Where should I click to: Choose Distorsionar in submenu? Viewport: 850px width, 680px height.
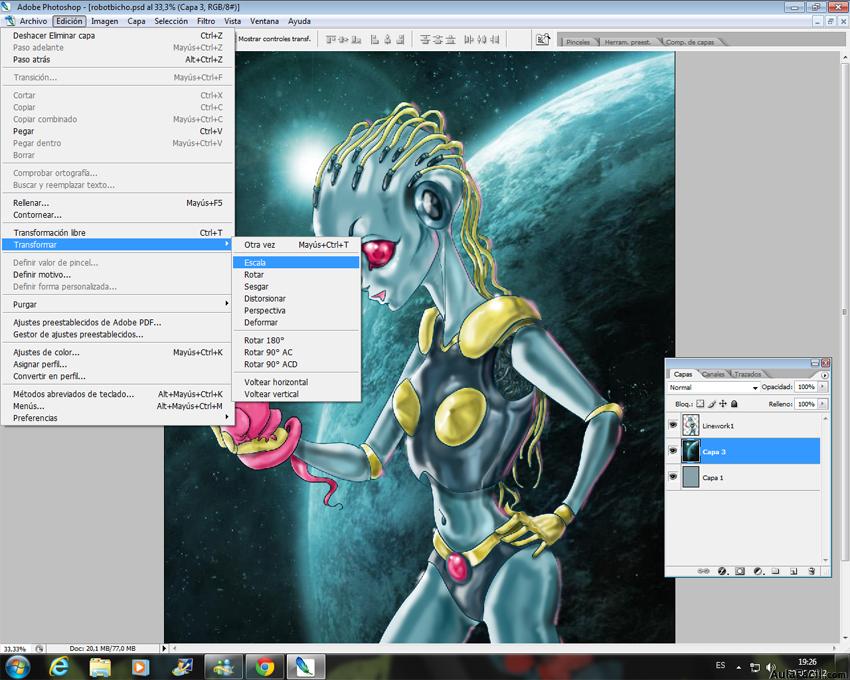pos(296,299)
